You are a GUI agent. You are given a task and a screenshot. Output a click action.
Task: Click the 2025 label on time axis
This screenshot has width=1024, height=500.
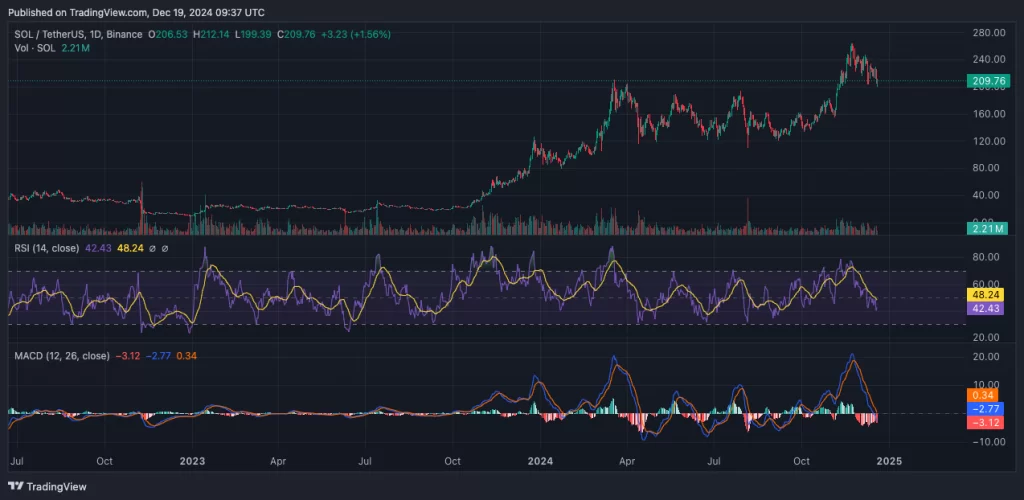click(x=889, y=463)
